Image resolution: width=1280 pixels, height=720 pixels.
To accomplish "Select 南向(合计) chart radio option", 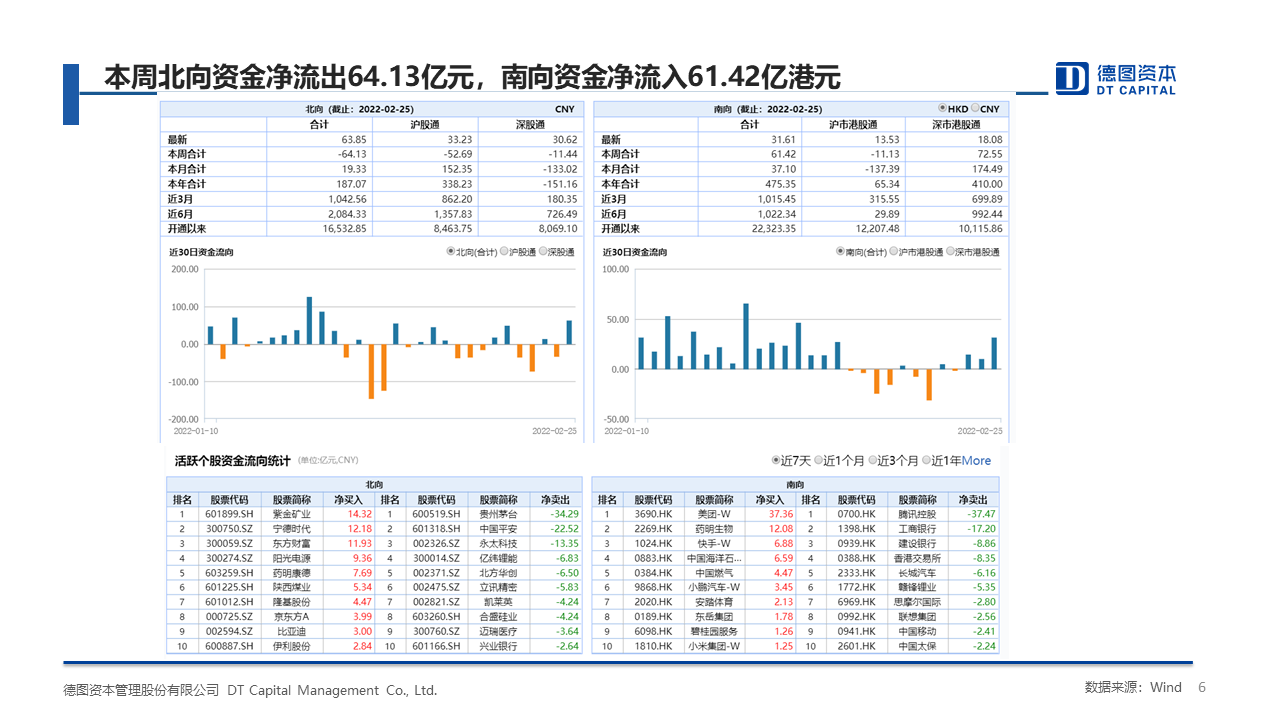I will [x=841, y=252].
